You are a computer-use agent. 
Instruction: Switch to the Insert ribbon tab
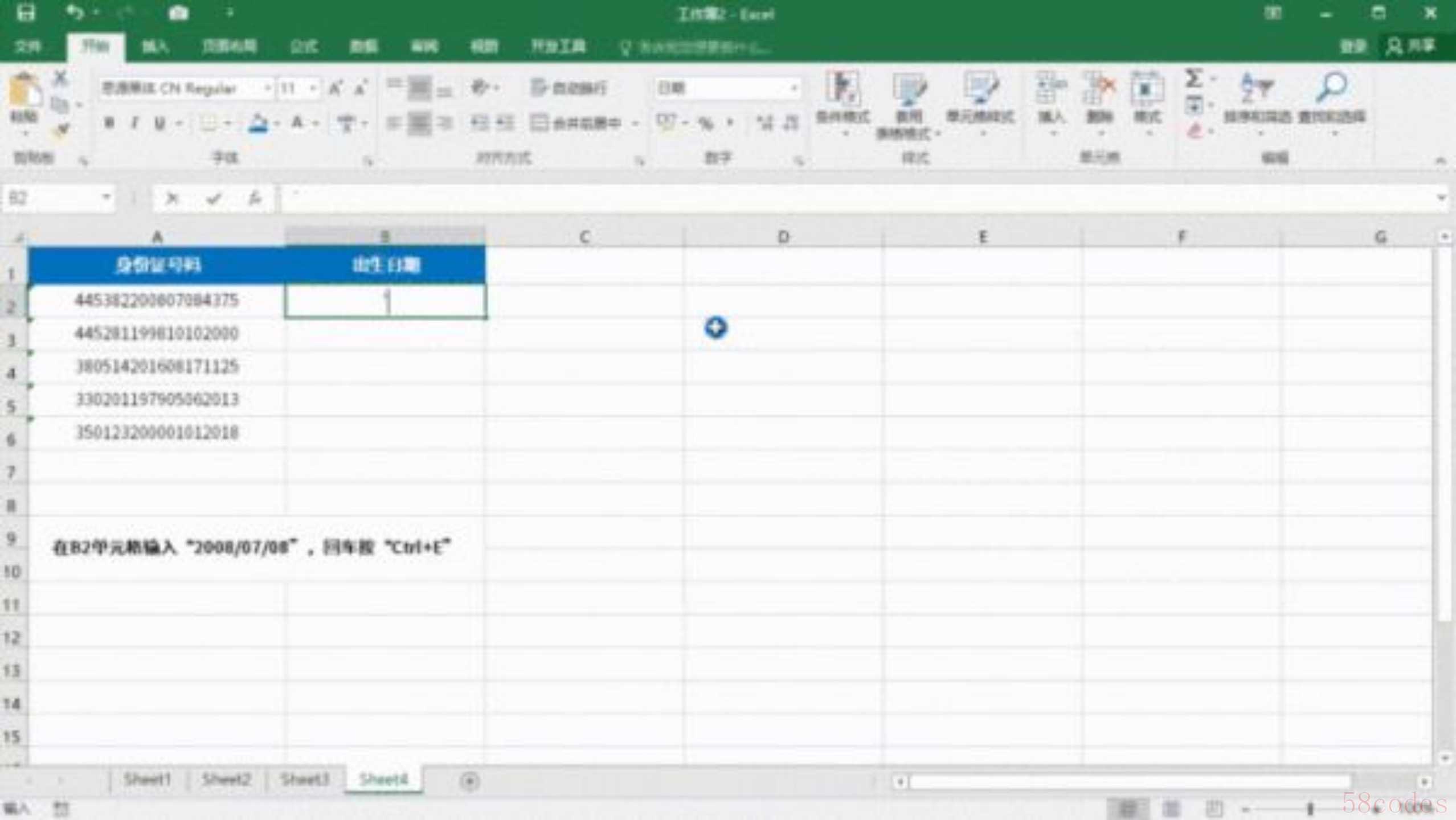point(155,47)
